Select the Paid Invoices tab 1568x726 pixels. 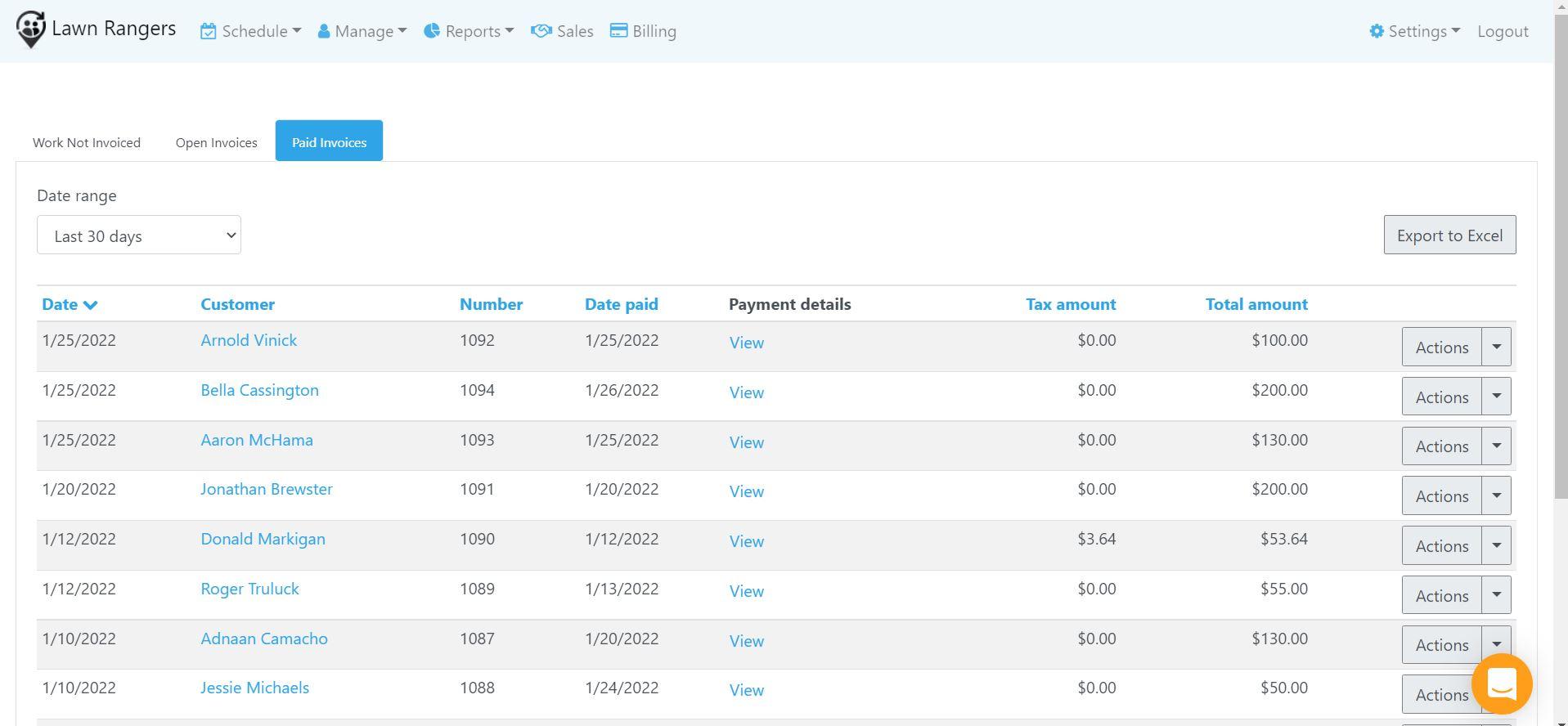(329, 141)
